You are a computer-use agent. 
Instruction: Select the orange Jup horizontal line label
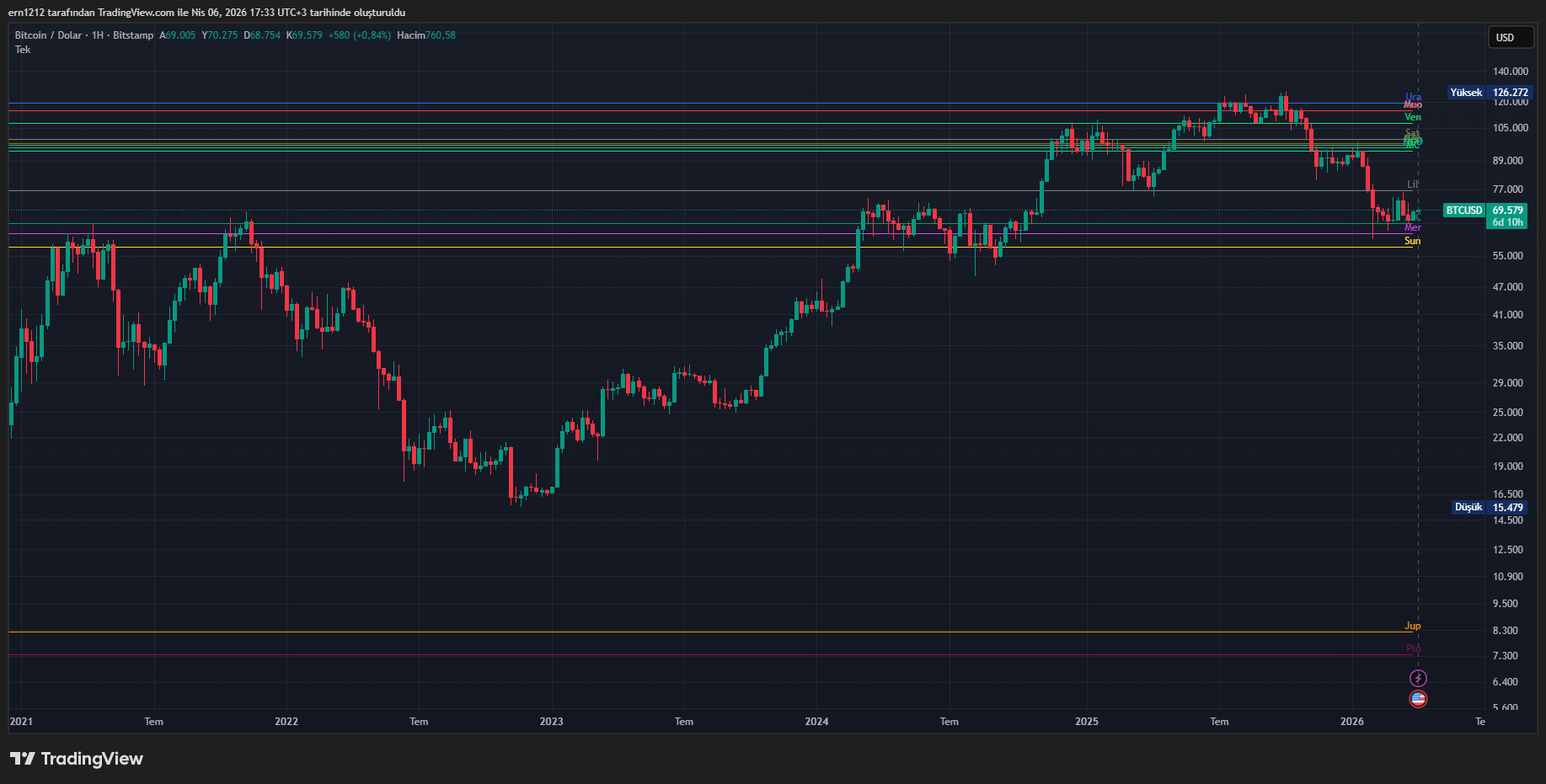click(x=1412, y=626)
